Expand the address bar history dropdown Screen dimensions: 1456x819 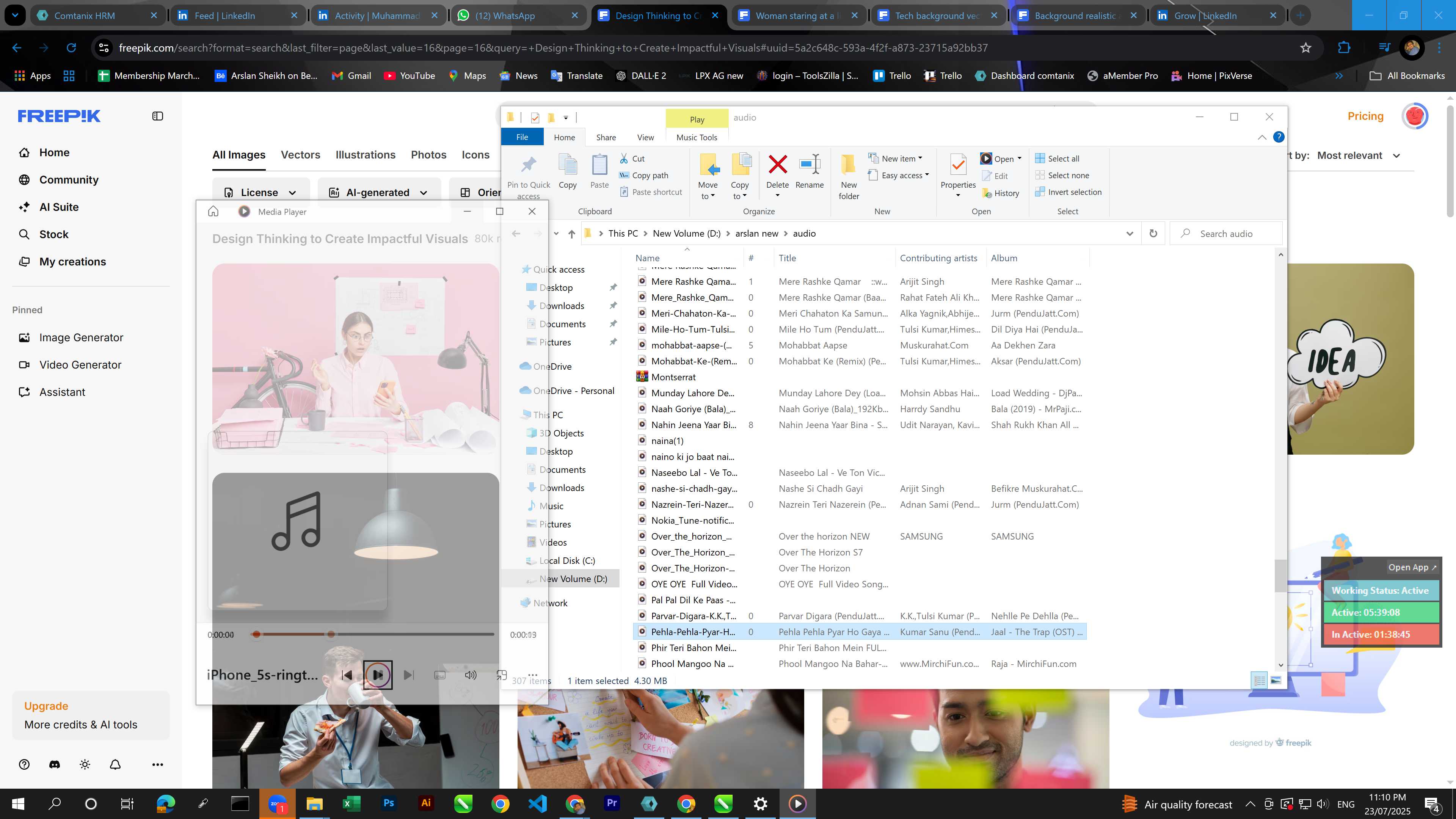click(x=1129, y=234)
